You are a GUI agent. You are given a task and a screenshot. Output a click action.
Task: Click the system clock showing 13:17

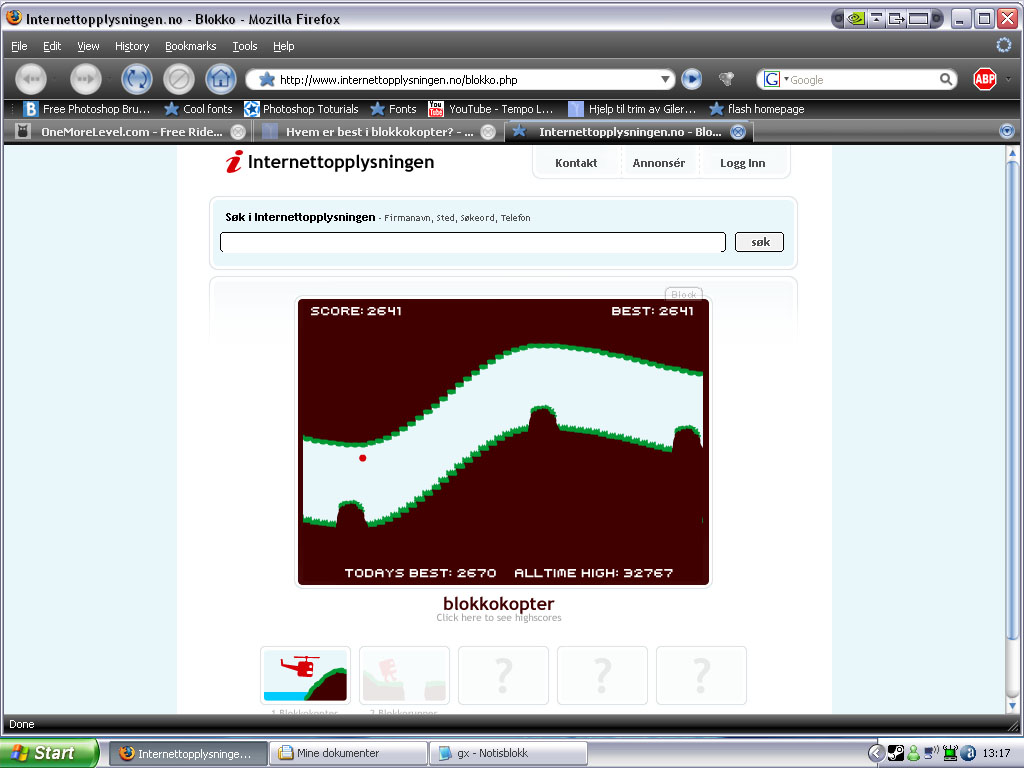click(996, 753)
